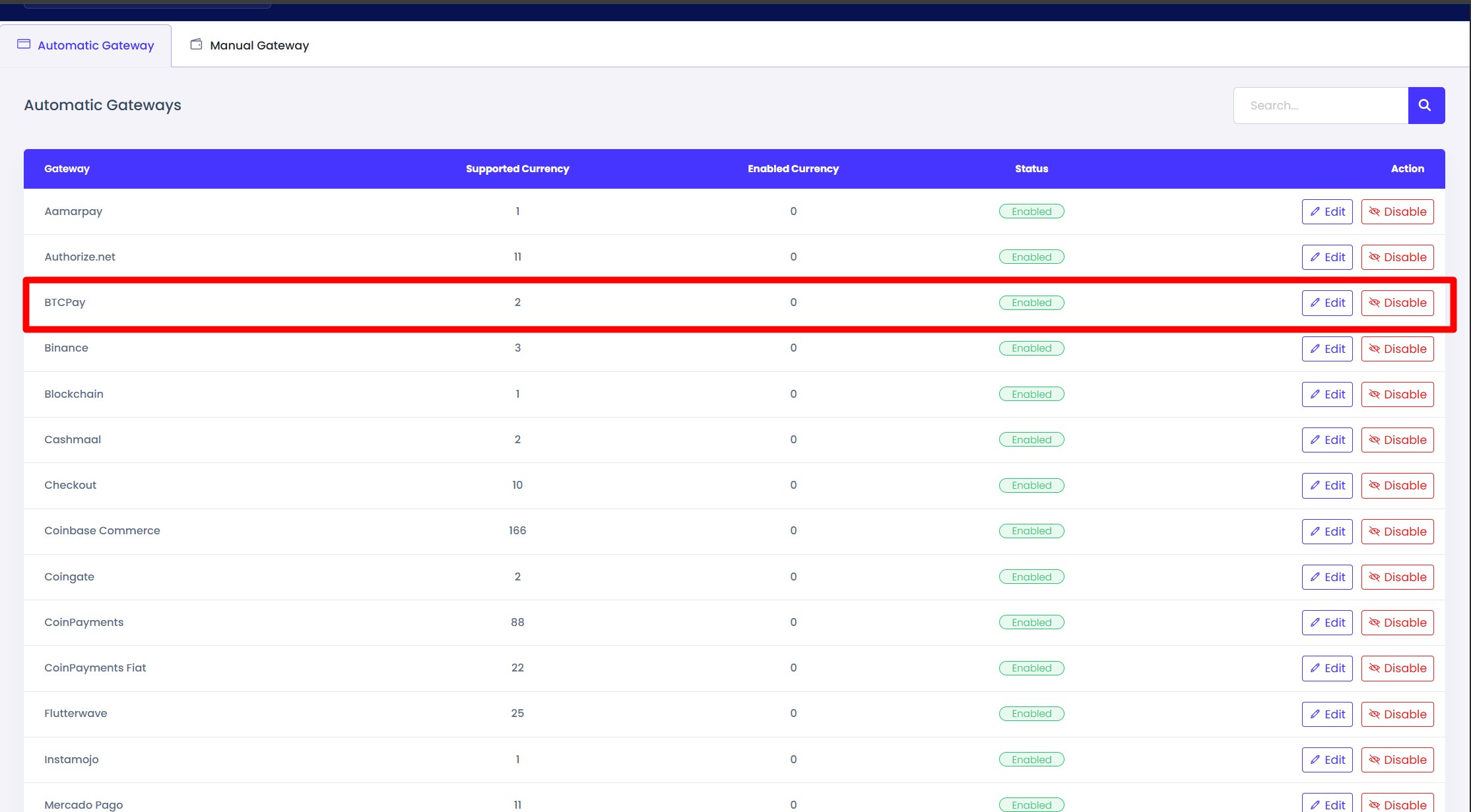Click the Enabled Currency column header

click(793, 169)
